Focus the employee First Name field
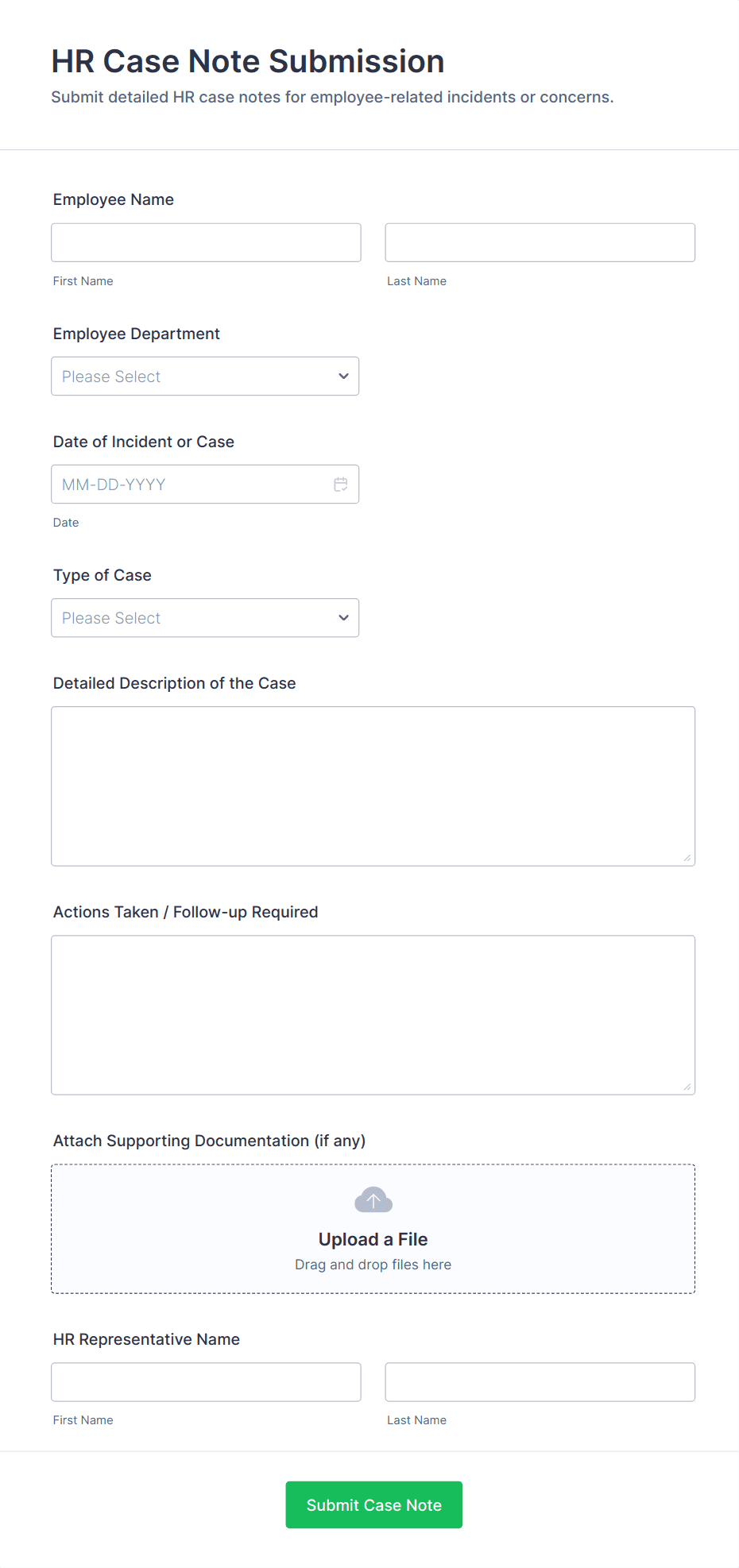Viewport: 739px width, 1568px height. [x=206, y=243]
